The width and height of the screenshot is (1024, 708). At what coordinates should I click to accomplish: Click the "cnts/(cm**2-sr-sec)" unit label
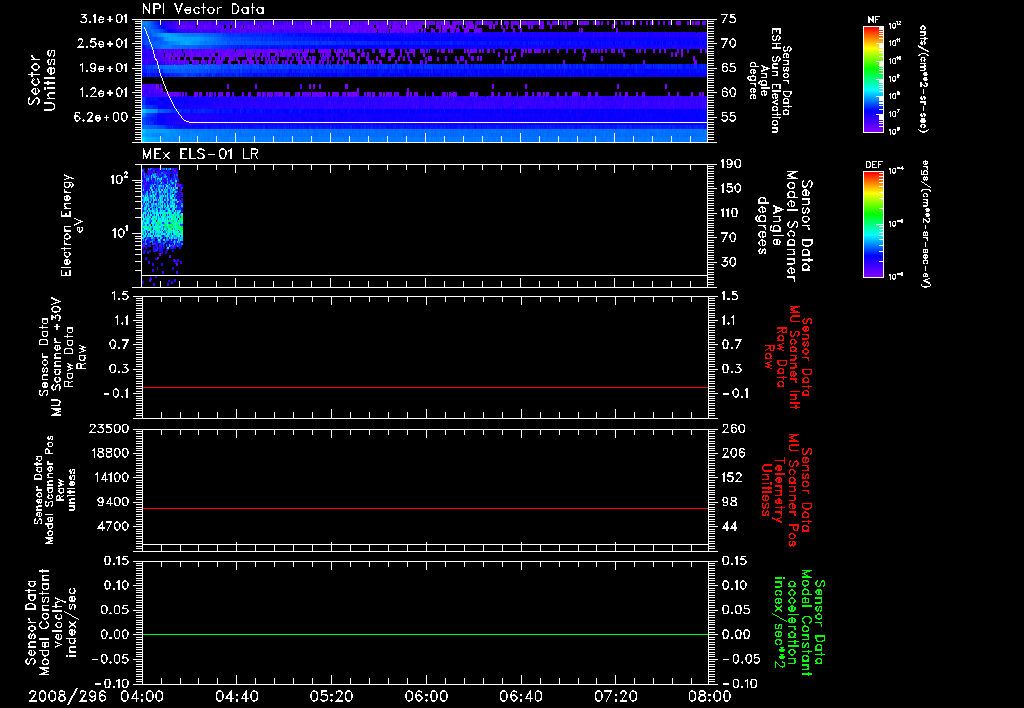pos(923,78)
